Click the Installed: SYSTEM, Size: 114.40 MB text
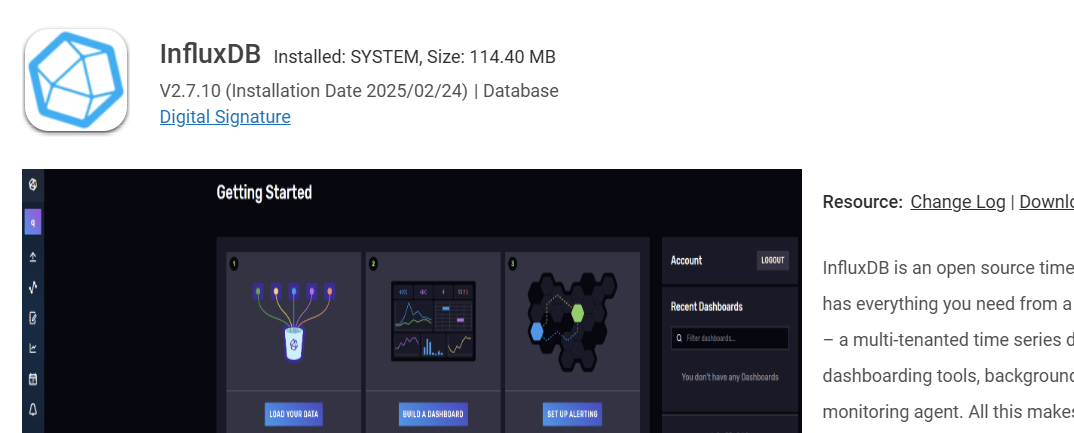This screenshot has width=1074, height=433. [414, 57]
